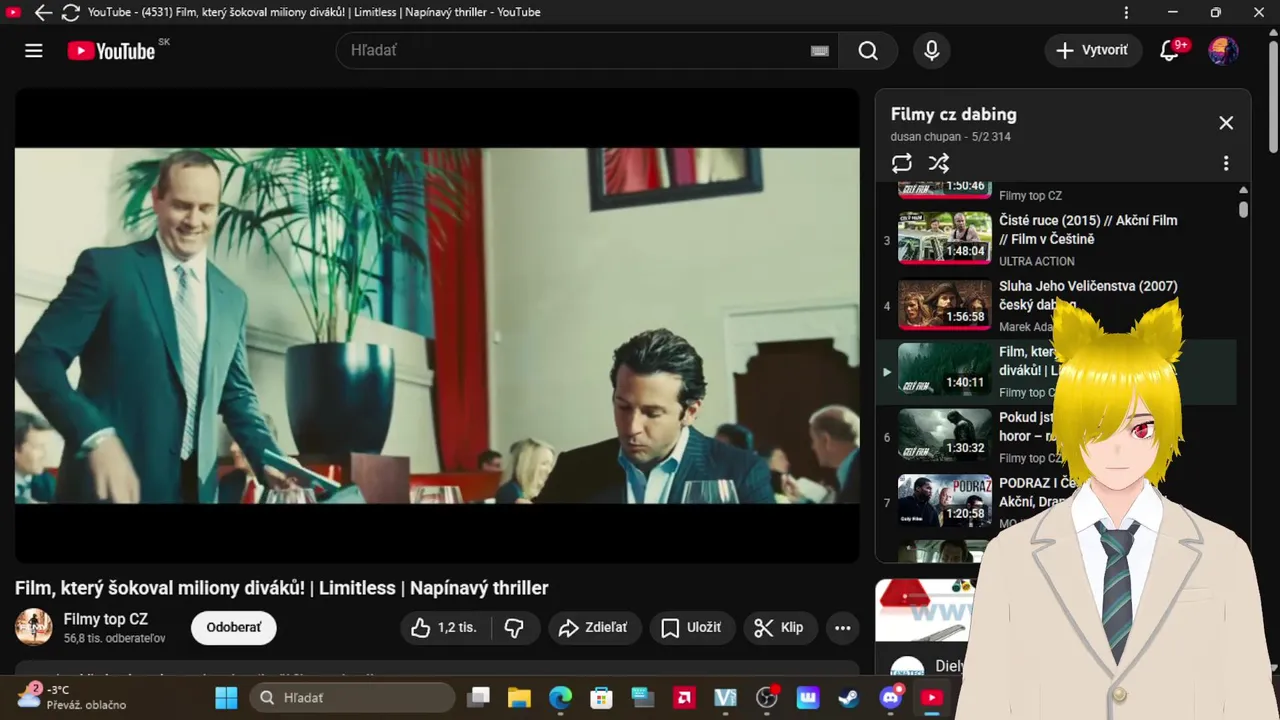The image size is (1280, 720).
Task: Click the Uložiť save button
Action: (692, 628)
